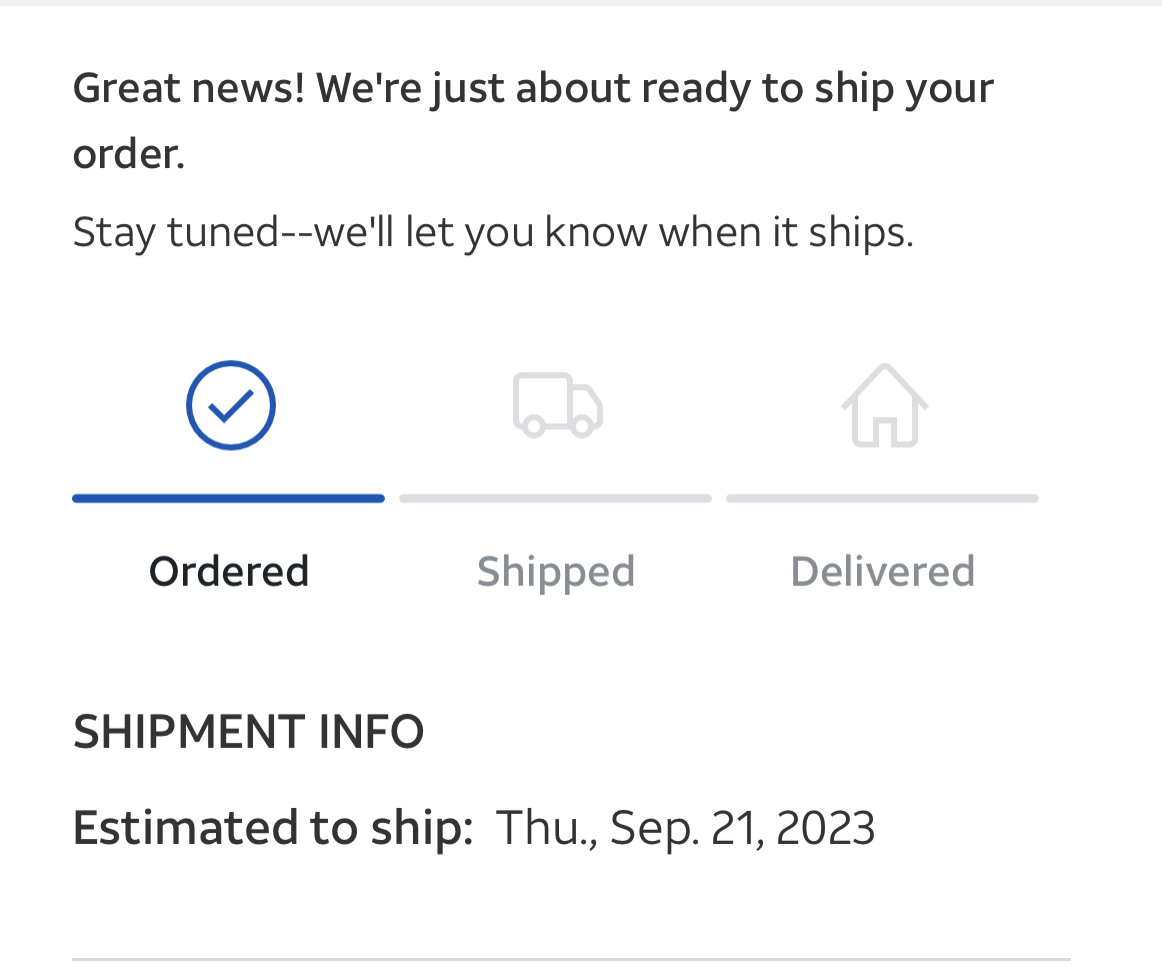Image resolution: width=1162 pixels, height=967 pixels.
Task: Tap the gray house delivered icon
Action: tap(884, 405)
